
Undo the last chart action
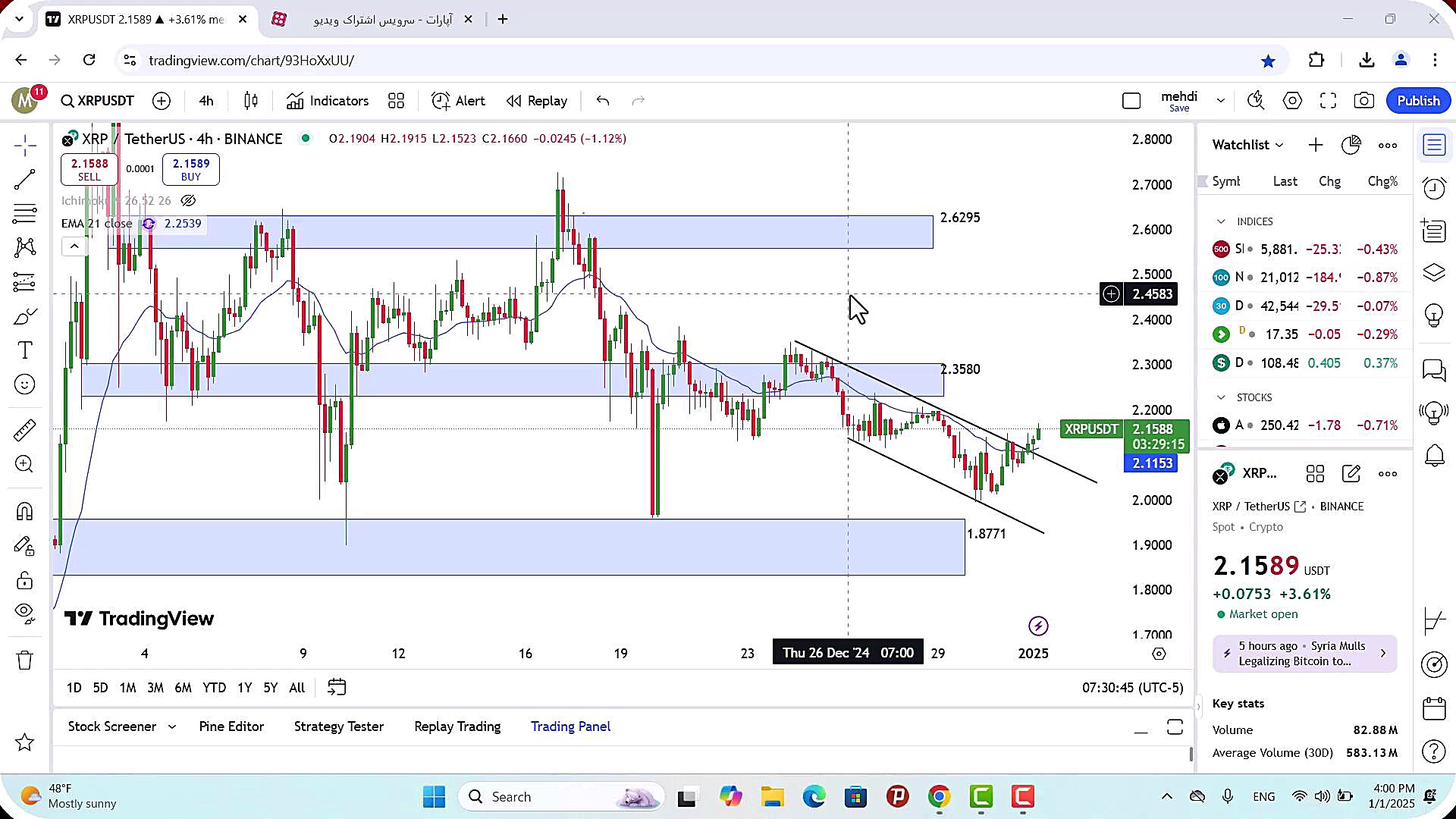tap(603, 101)
